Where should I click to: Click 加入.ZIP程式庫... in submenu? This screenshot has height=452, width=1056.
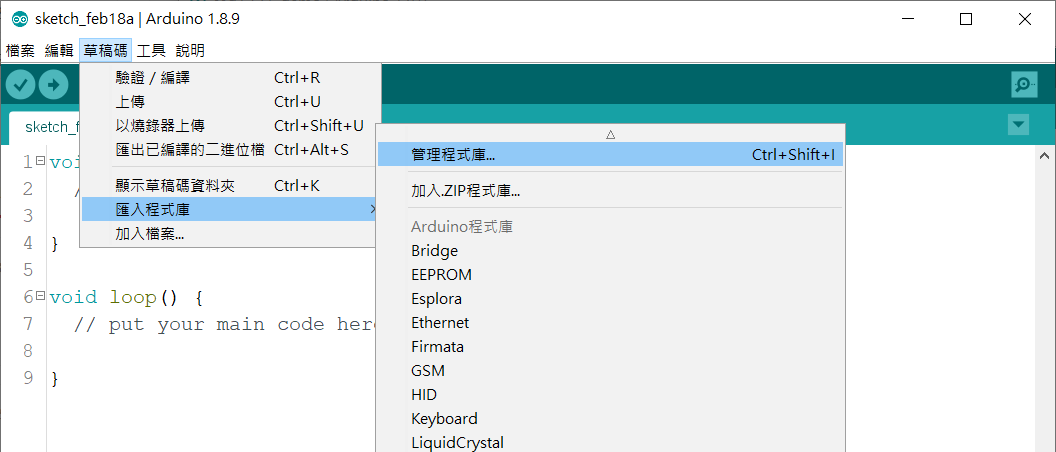[610, 191]
